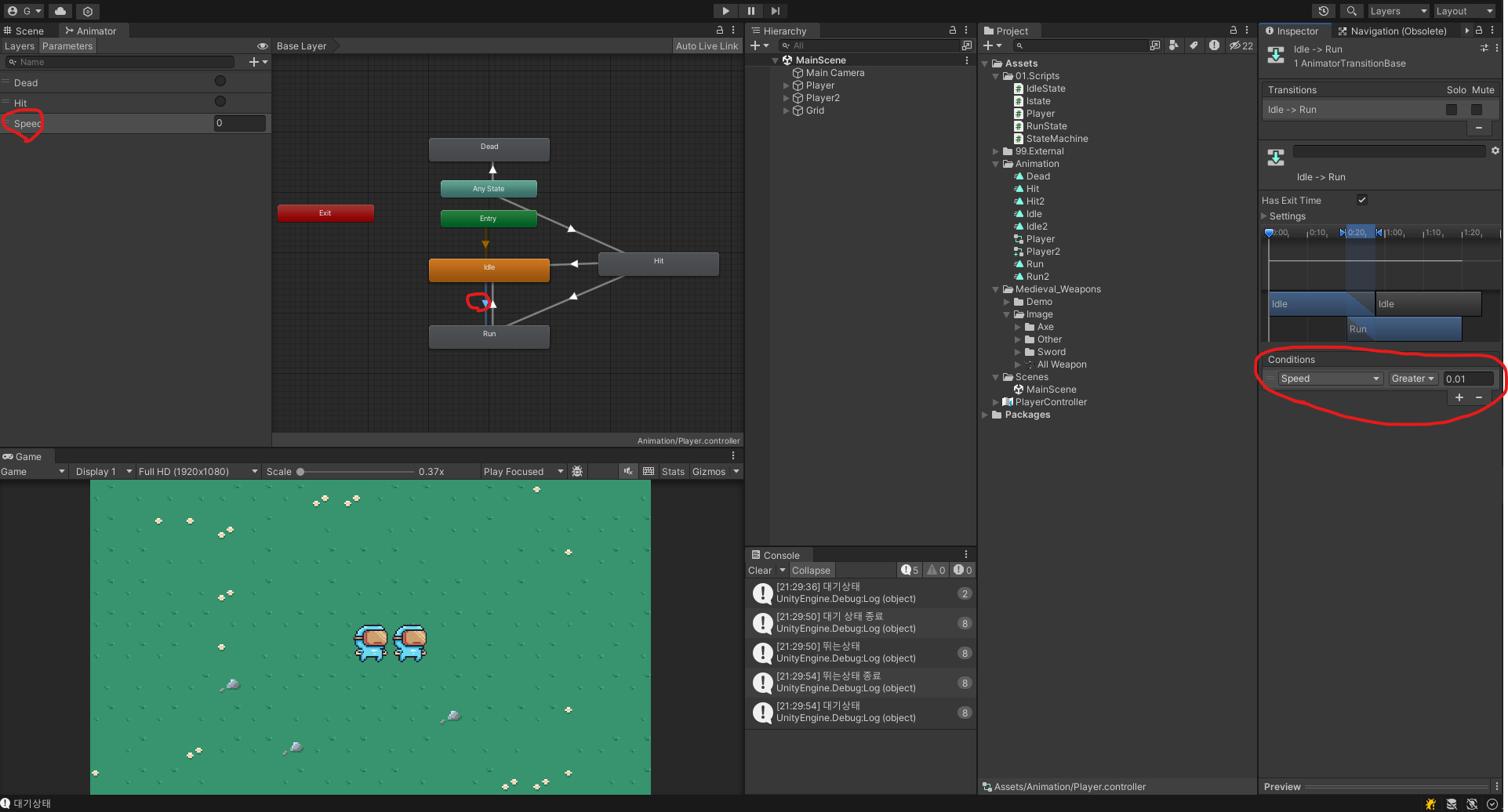Image resolution: width=1508 pixels, height=812 pixels.
Task: Switch to Animator Layers tab
Action: point(20,46)
